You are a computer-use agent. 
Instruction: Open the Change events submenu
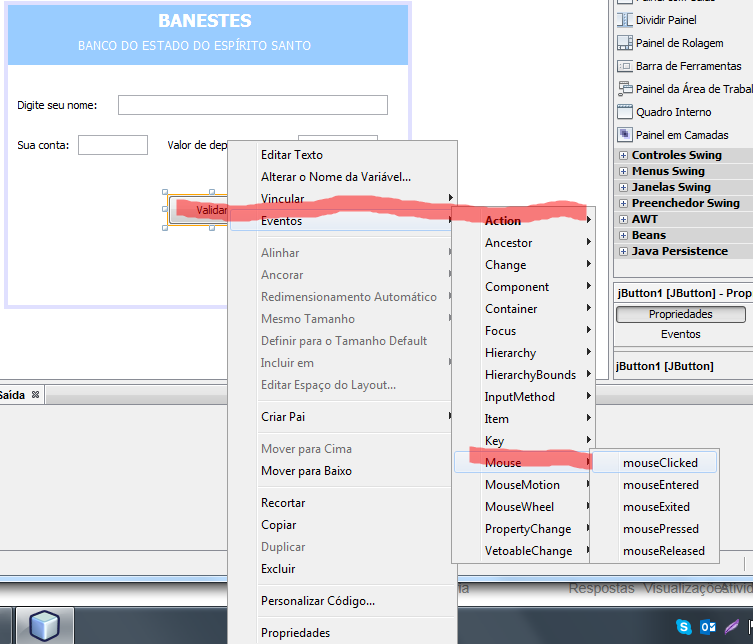[523, 265]
